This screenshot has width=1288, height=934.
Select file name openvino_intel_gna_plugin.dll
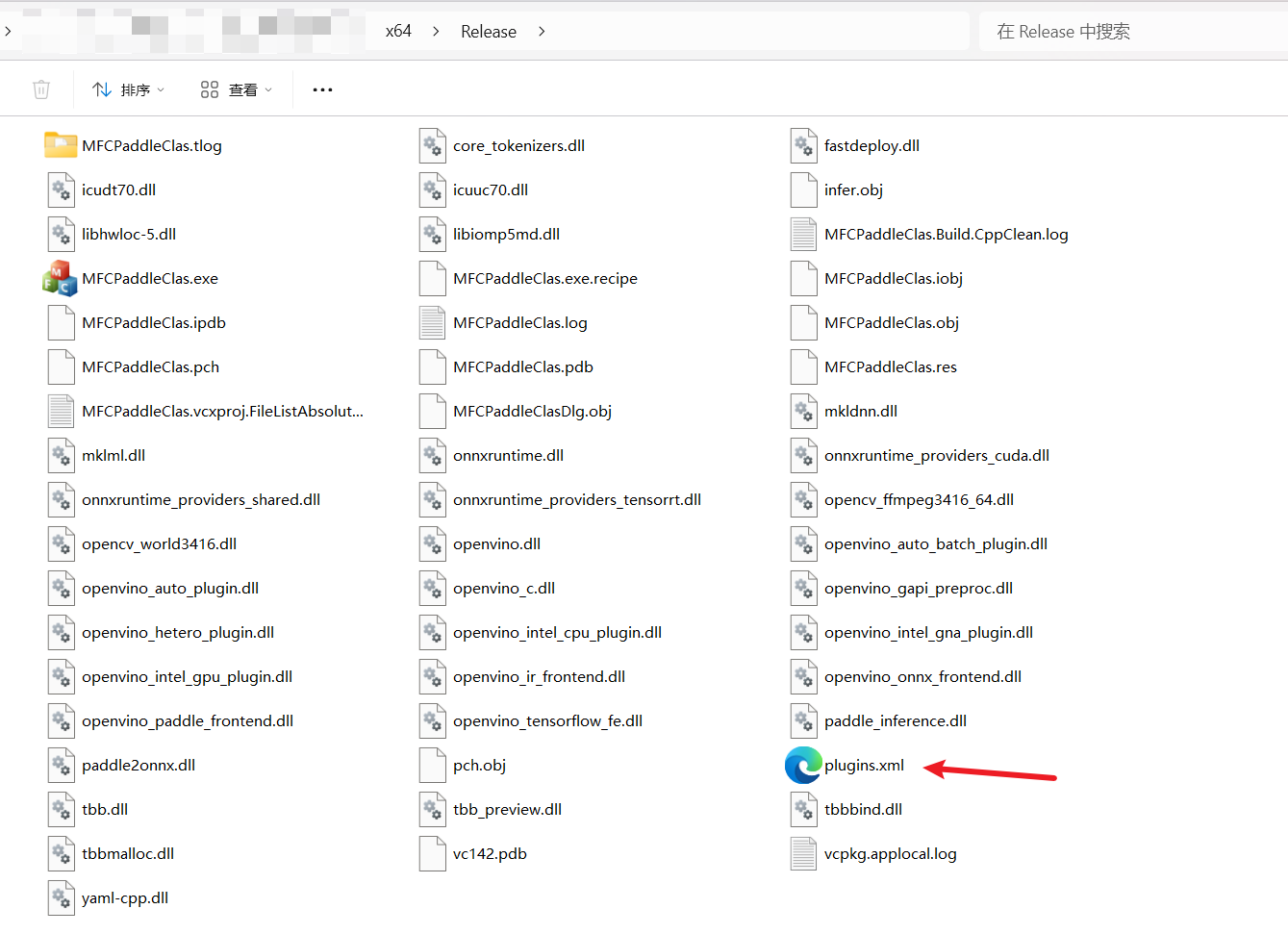tap(928, 632)
